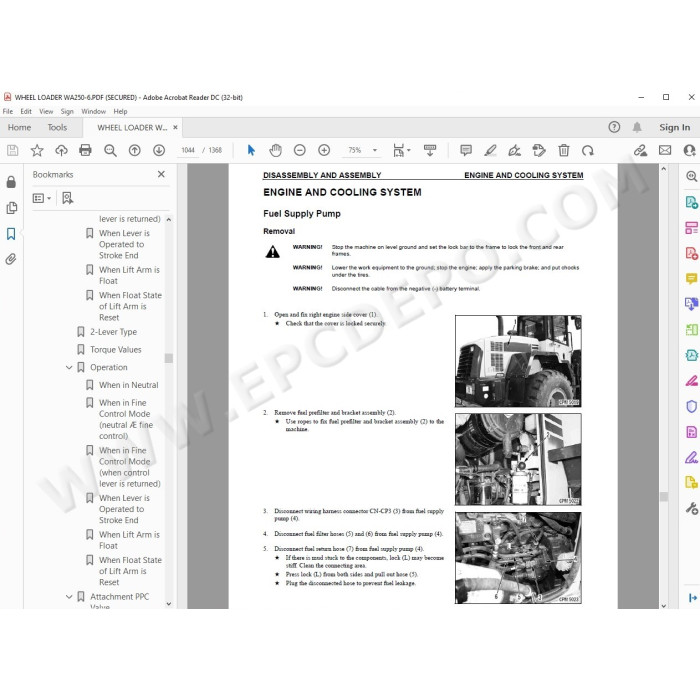Zoom in with plus button
This screenshot has width=700, height=700.
pos(324,150)
